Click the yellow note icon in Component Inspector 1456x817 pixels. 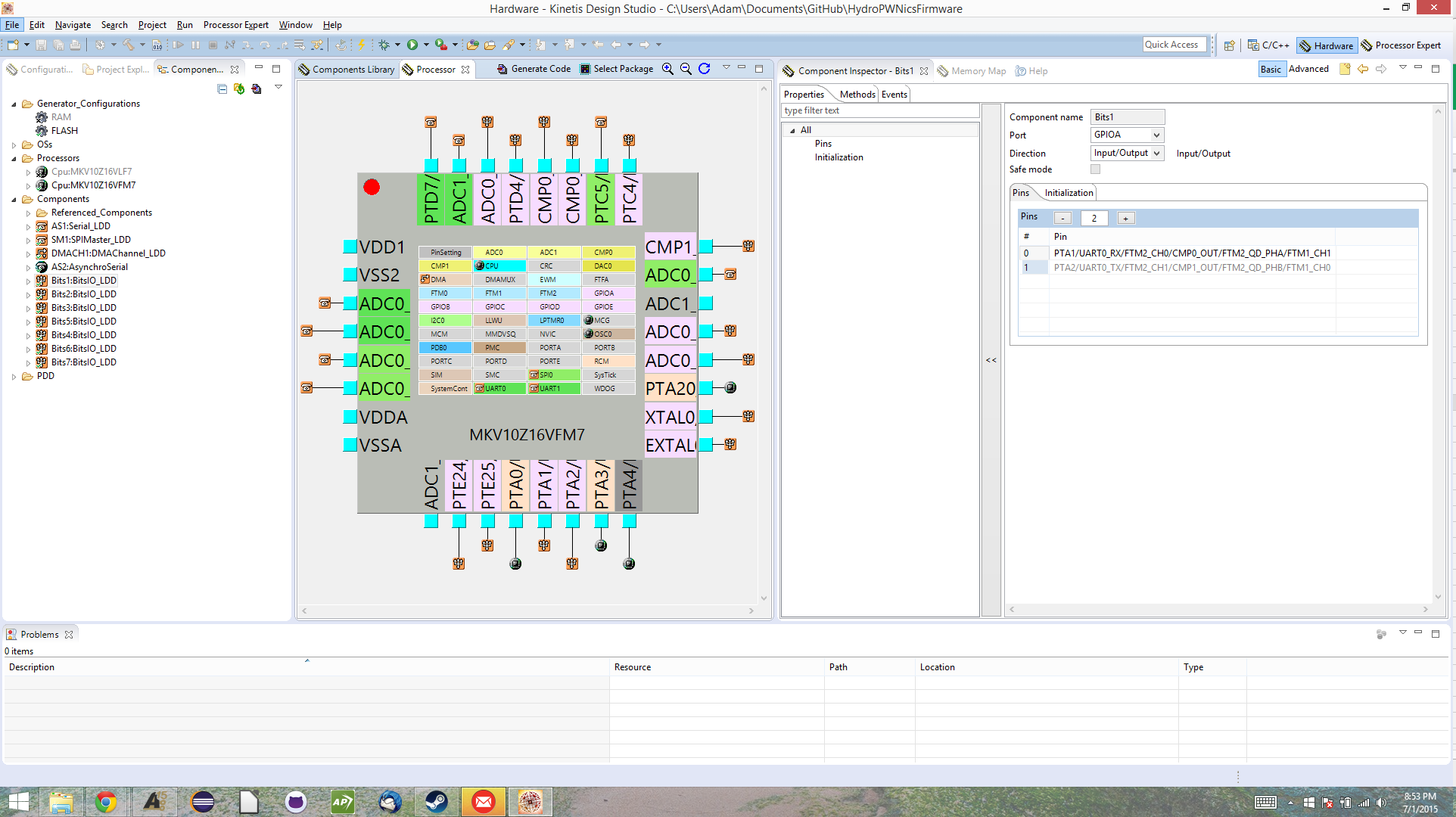[1345, 69]
